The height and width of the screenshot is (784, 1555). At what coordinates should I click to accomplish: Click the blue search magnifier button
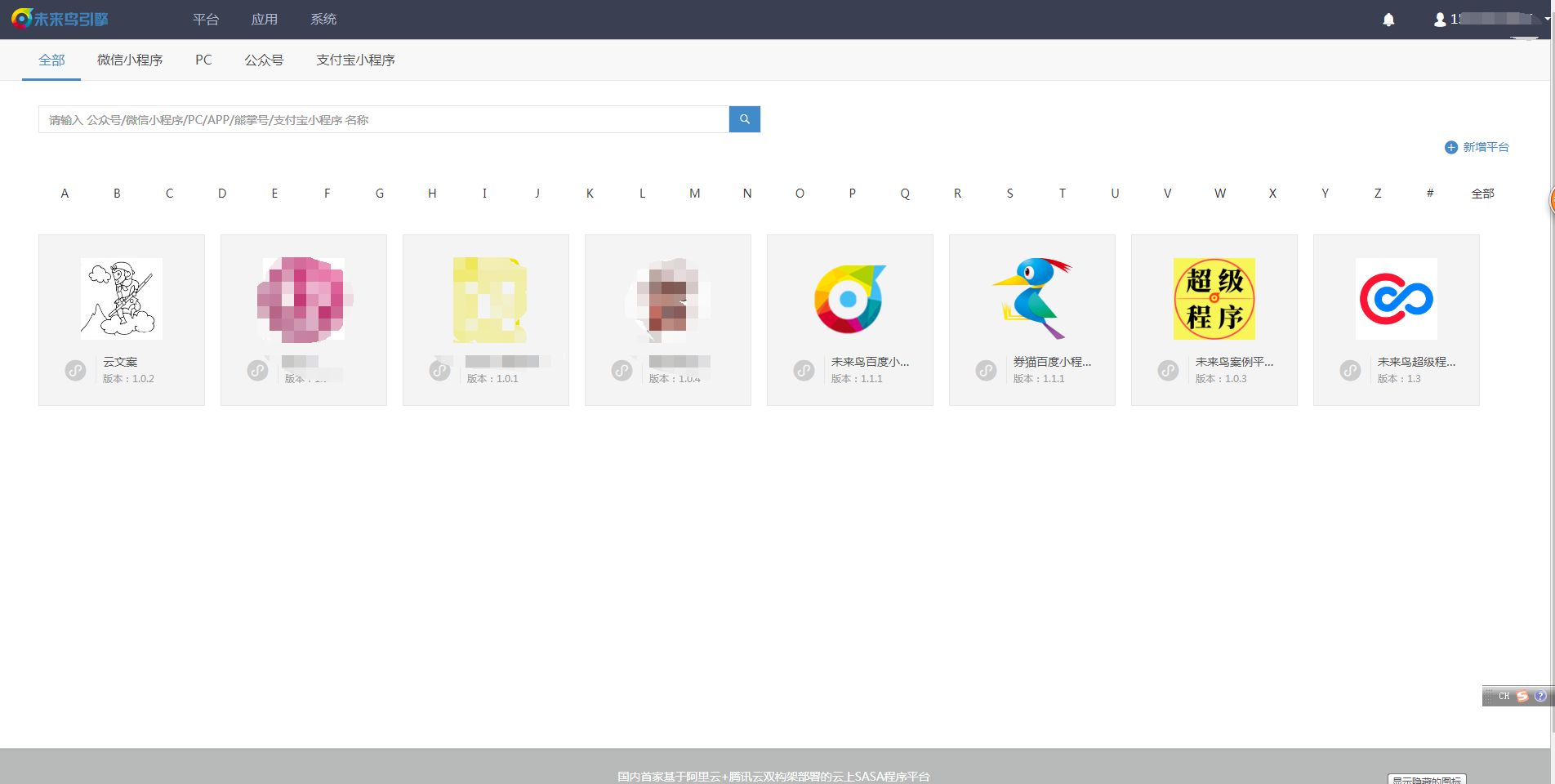[x=744, y=119]
